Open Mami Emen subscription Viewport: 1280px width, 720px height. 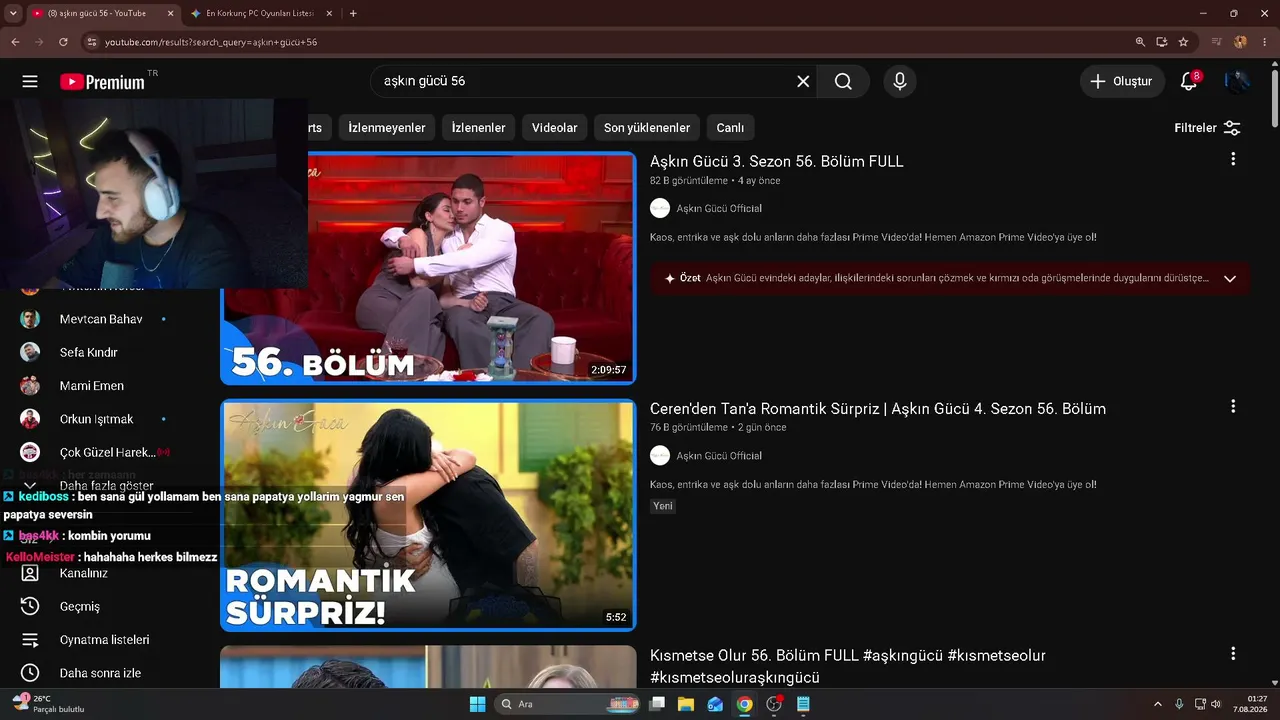coord(92,386)
